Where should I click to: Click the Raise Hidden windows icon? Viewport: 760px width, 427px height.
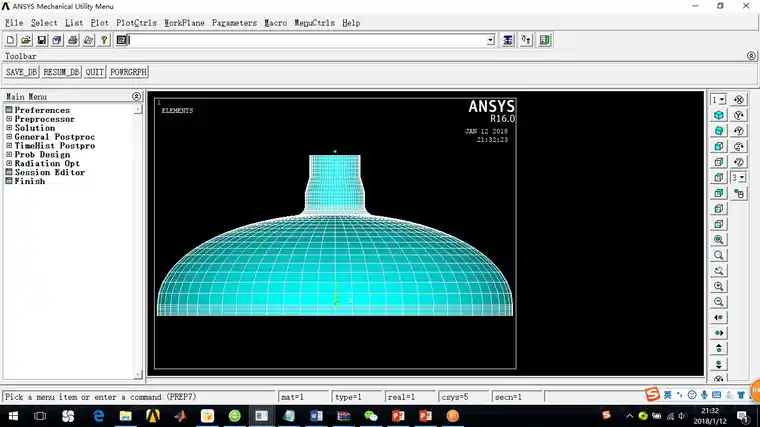pos(507,40)
